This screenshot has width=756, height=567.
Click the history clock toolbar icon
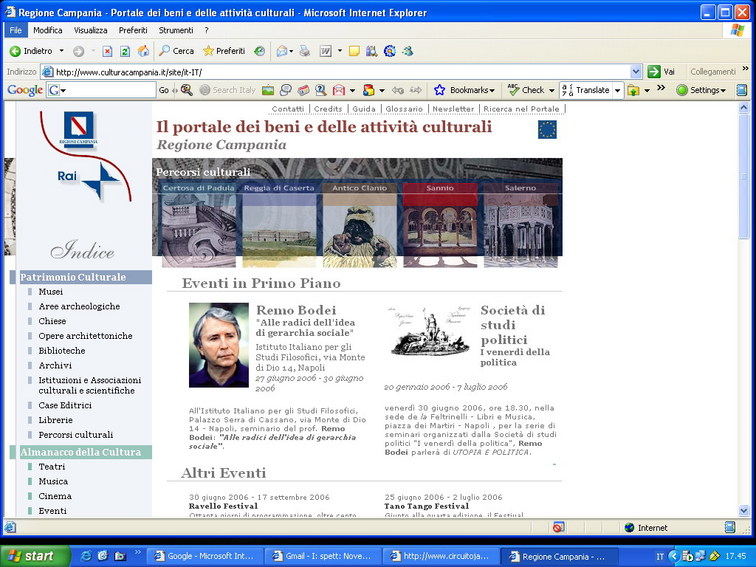(259, 51)
